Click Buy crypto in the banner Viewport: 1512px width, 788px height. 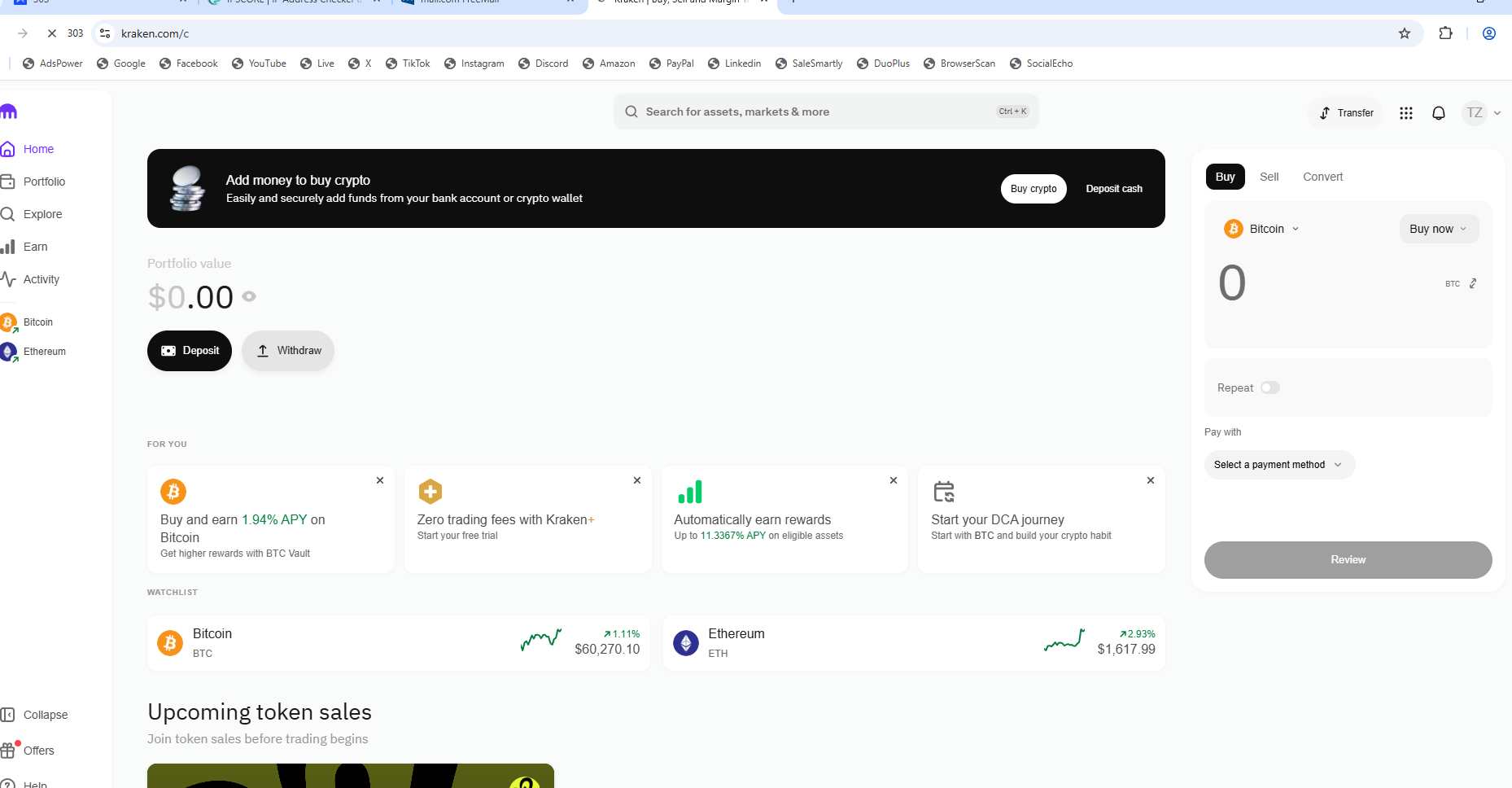[1033, 189]
